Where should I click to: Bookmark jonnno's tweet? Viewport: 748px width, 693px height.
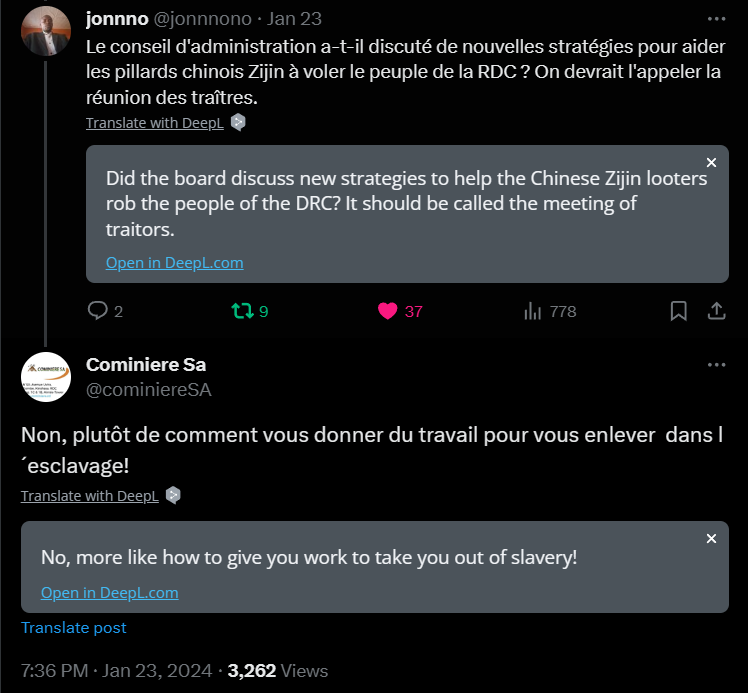coord(678,311)
